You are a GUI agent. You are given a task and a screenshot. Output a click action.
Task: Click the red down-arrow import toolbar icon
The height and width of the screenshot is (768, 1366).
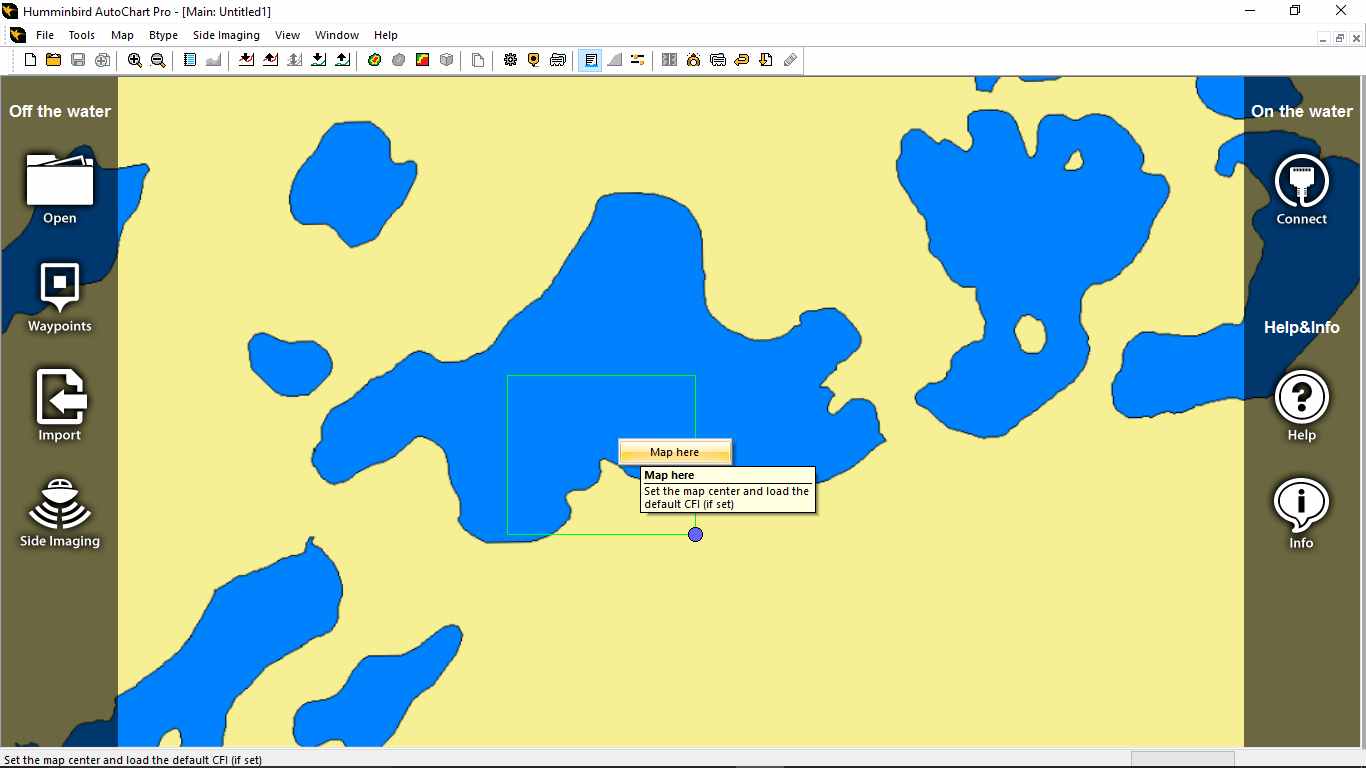pos(246,60)
